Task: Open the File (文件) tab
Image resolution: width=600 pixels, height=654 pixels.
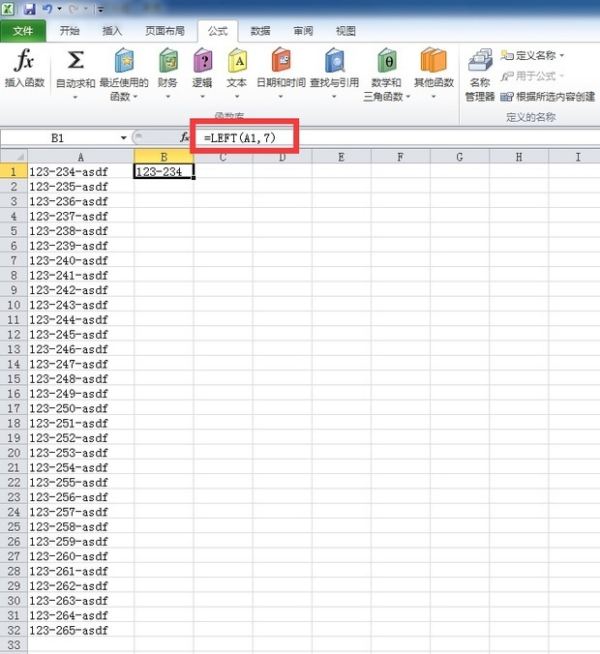Action: click(x=23, y=31)
